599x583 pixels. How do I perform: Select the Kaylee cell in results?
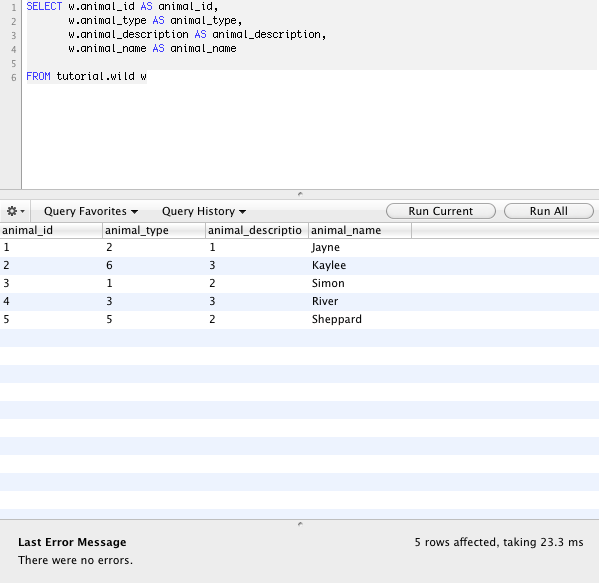click(x=329, y=266)
